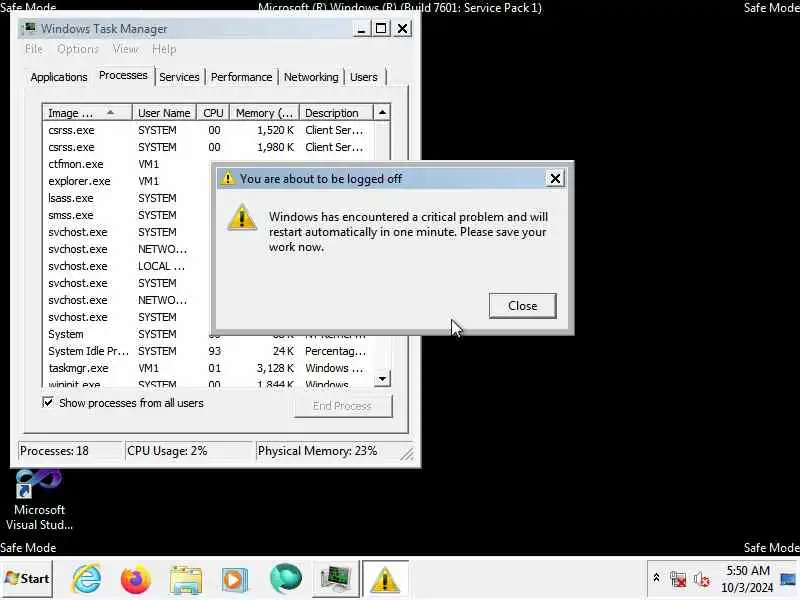Screen dimensions: 800x600
Task: Open Windows Media Player taskbar icon
Action: point(234,580)
